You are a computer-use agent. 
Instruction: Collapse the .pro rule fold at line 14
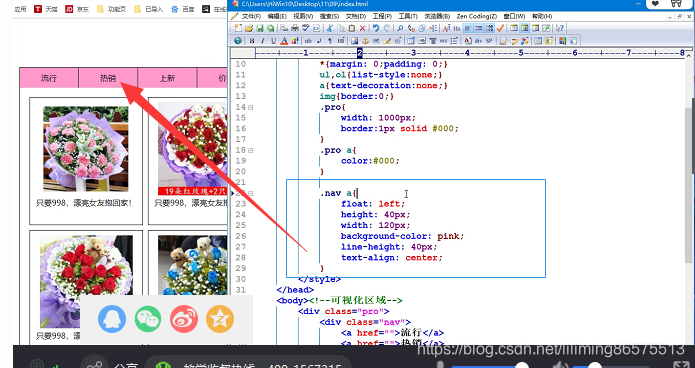pos(251,107)
